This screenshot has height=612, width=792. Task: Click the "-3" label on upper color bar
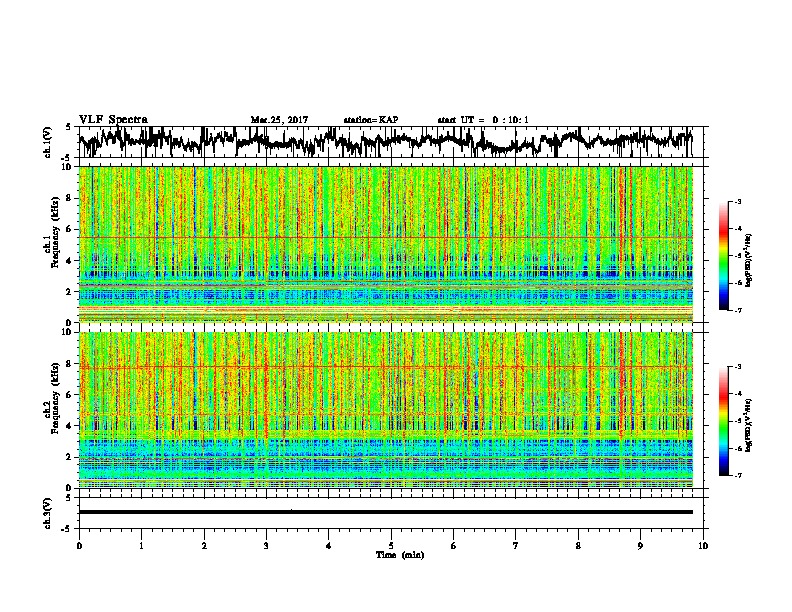click(x=738, y=201)
